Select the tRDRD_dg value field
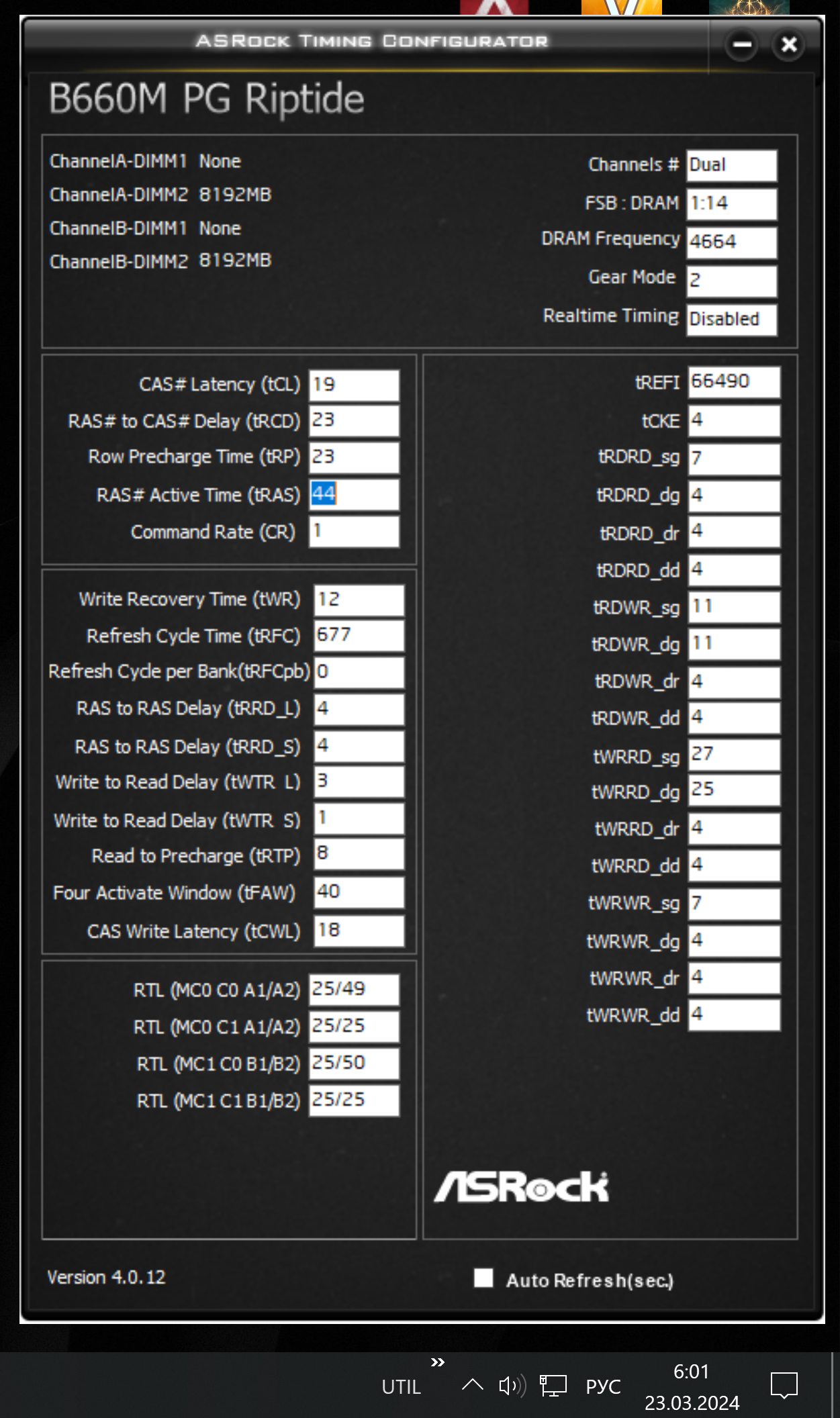 click(734, 496)
